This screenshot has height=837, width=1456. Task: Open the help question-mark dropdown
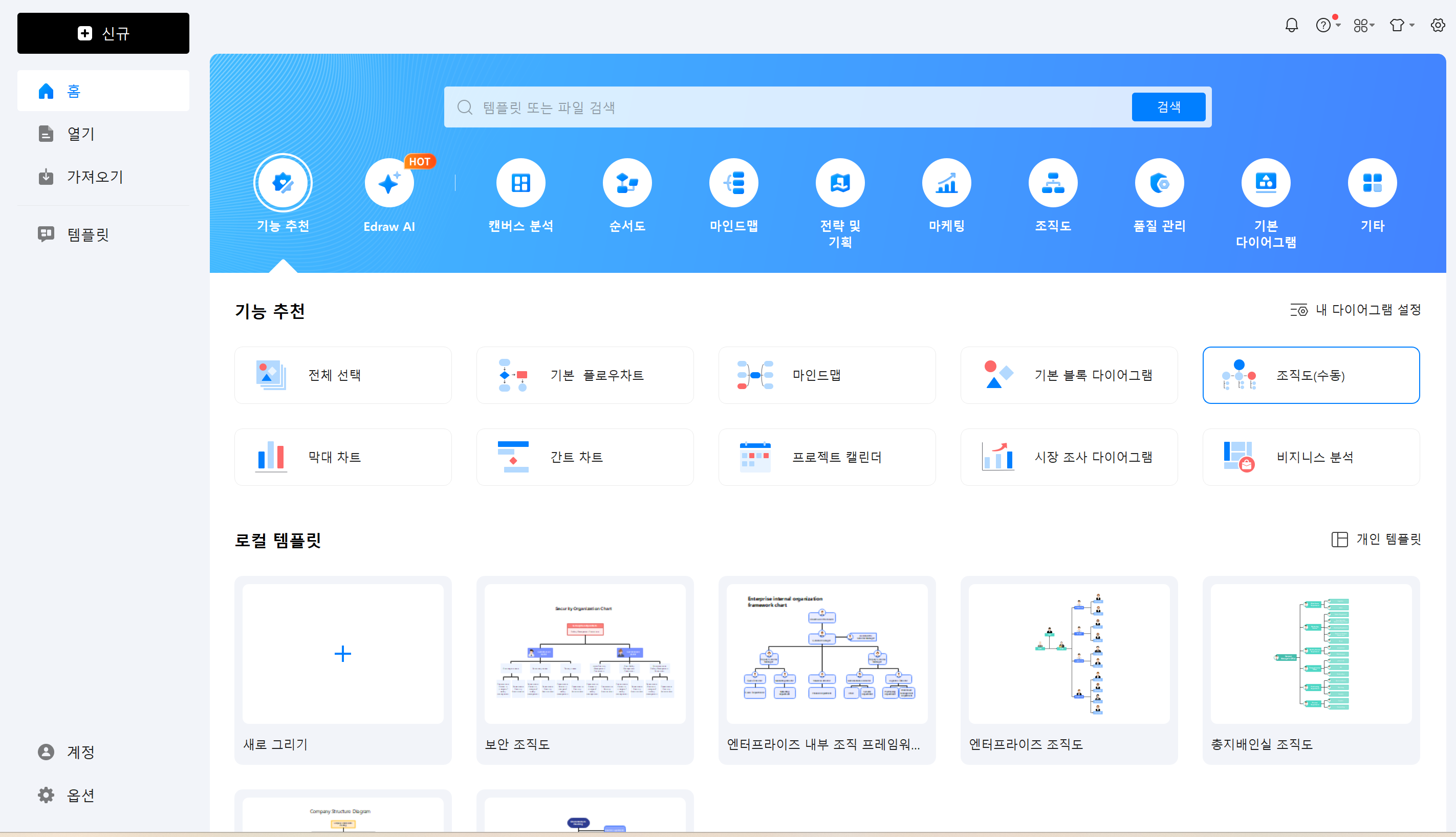[1328, 25]
